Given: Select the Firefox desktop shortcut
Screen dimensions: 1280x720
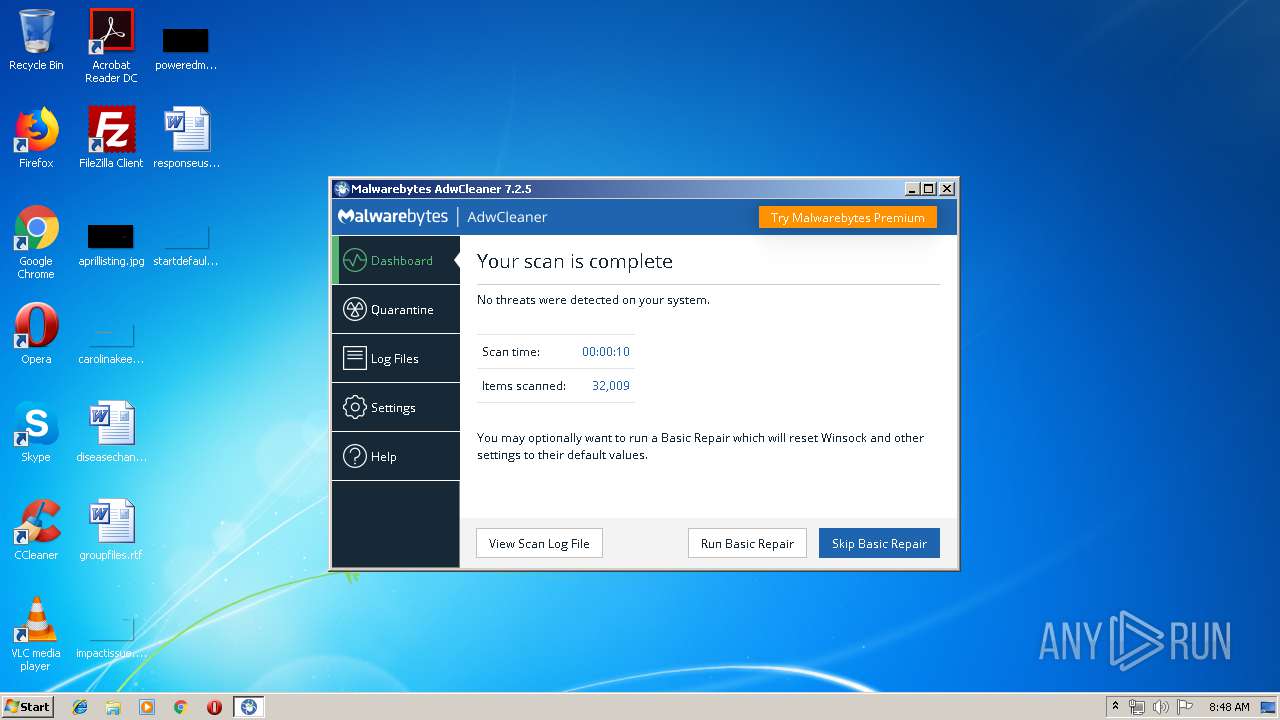Looking at the screenshot, I should pos(36,138).
